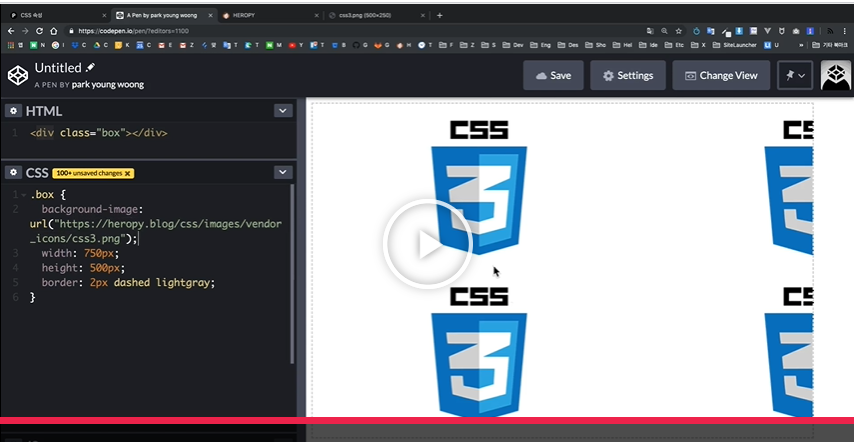Image resolution: width=854 pixels, height=442 pixels.
Task: Click the translate icon in address bar
Action: pos(650,31)
